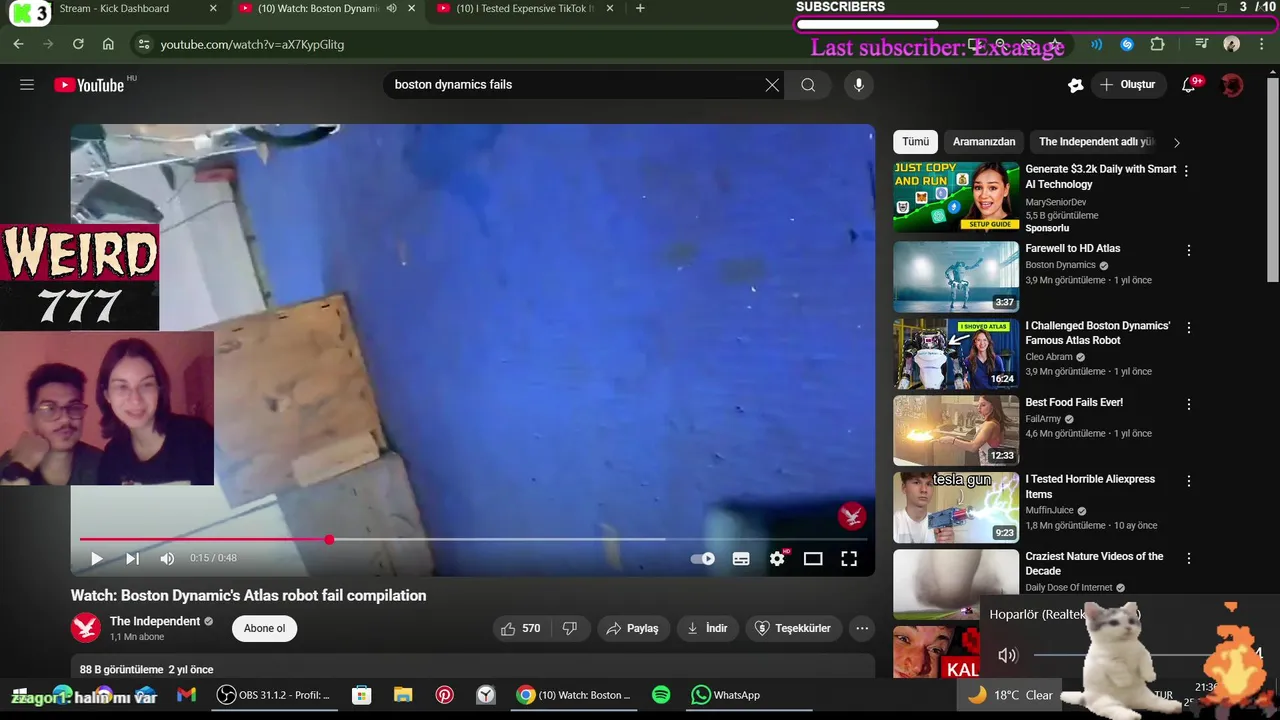This screenshot has height=720, width=1280.
Task: Open Chrome media controls icon
Action: [x=1202, y=44]
